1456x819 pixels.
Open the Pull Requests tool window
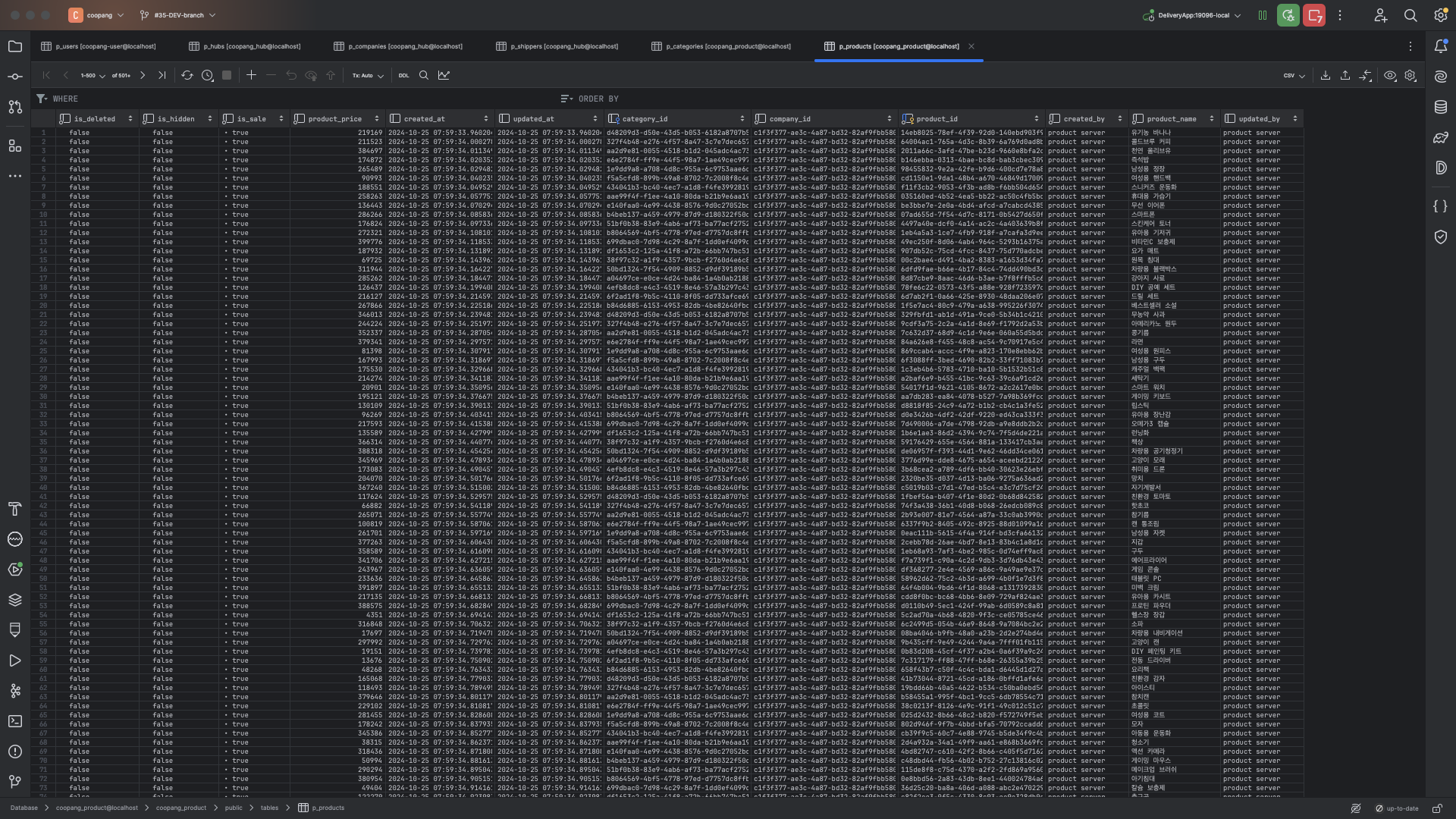click(15, 107)
